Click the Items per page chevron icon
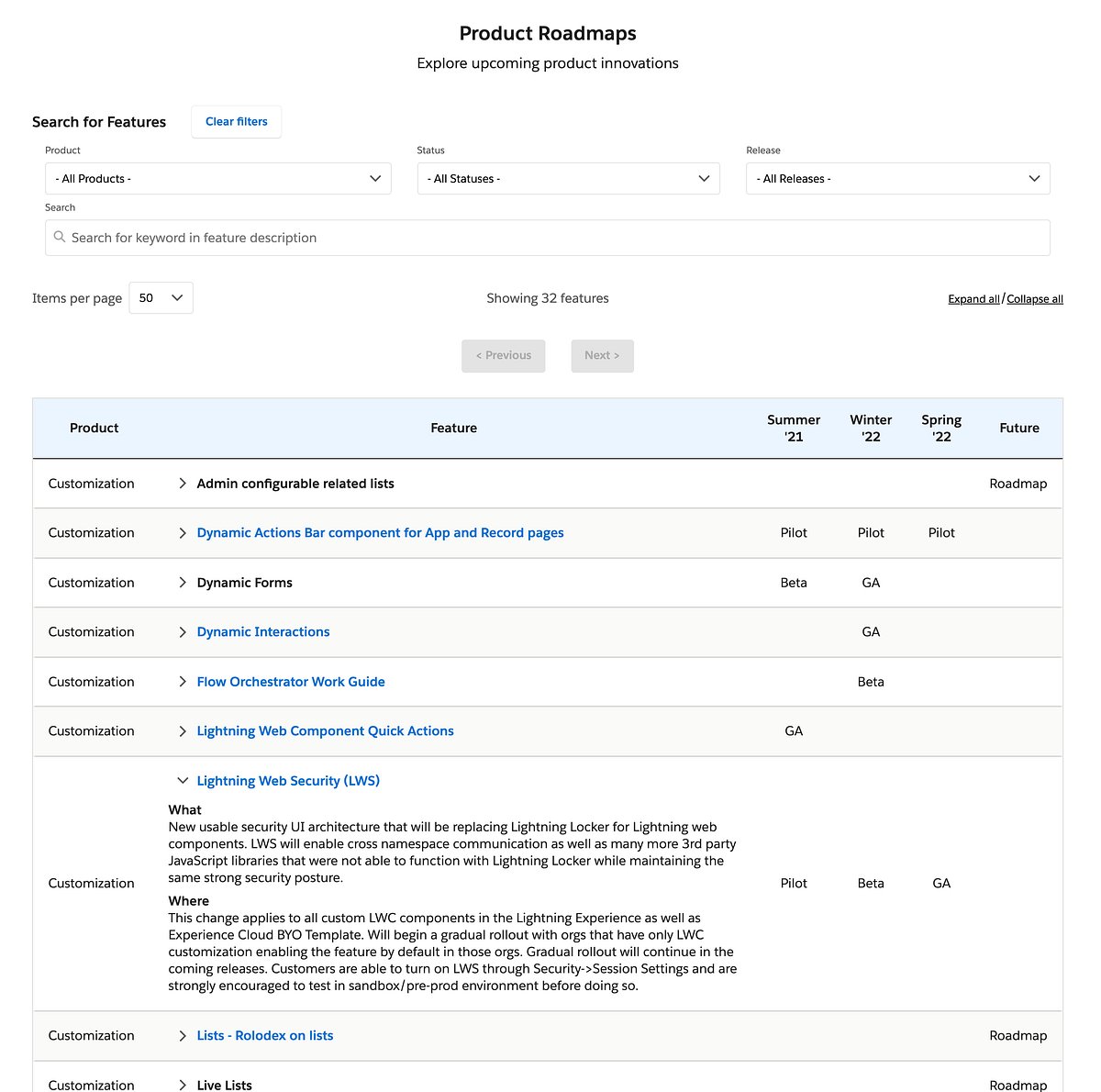1101x1092 pixels. click(175, 297)
